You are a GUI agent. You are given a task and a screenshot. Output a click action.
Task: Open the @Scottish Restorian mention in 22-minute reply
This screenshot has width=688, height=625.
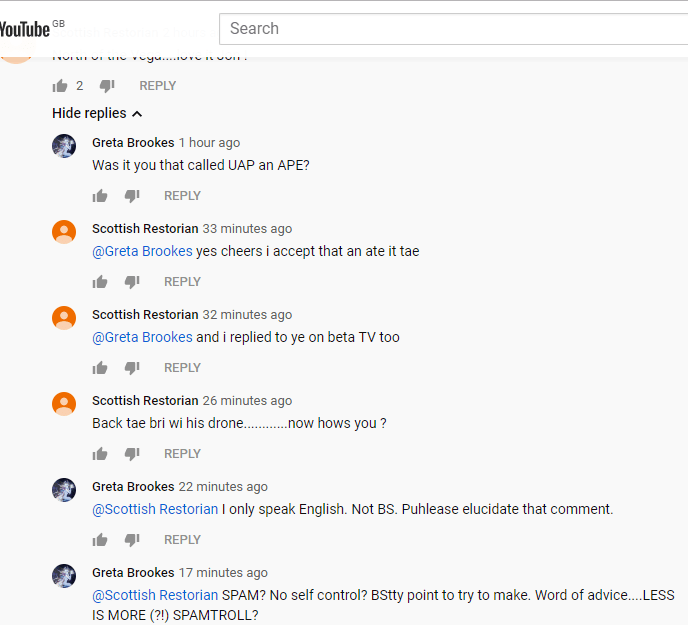click(x=155, y=509)
